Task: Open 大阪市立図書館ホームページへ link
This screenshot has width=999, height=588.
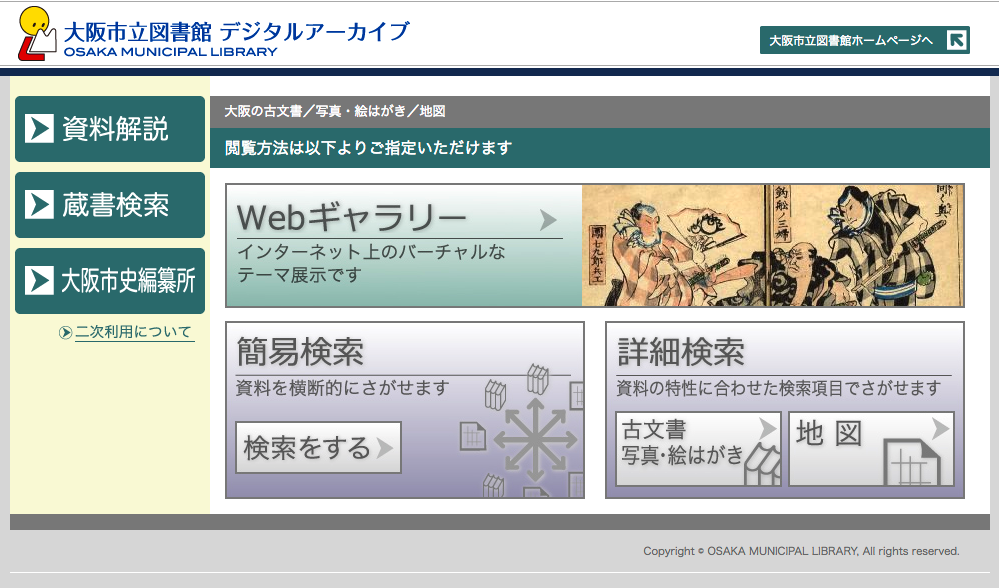Action: click(x=865, y=40)
